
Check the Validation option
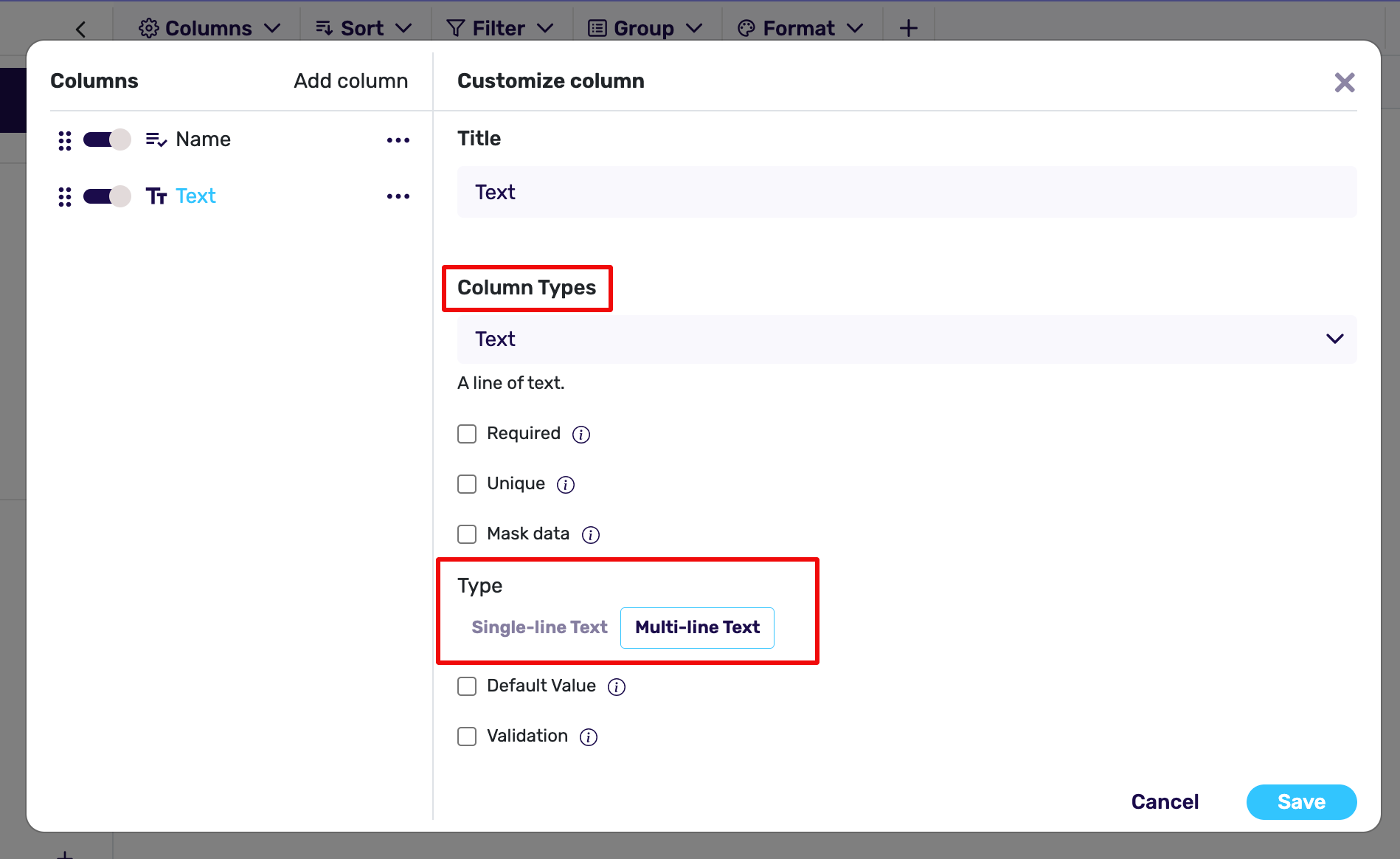coord(466,736)
